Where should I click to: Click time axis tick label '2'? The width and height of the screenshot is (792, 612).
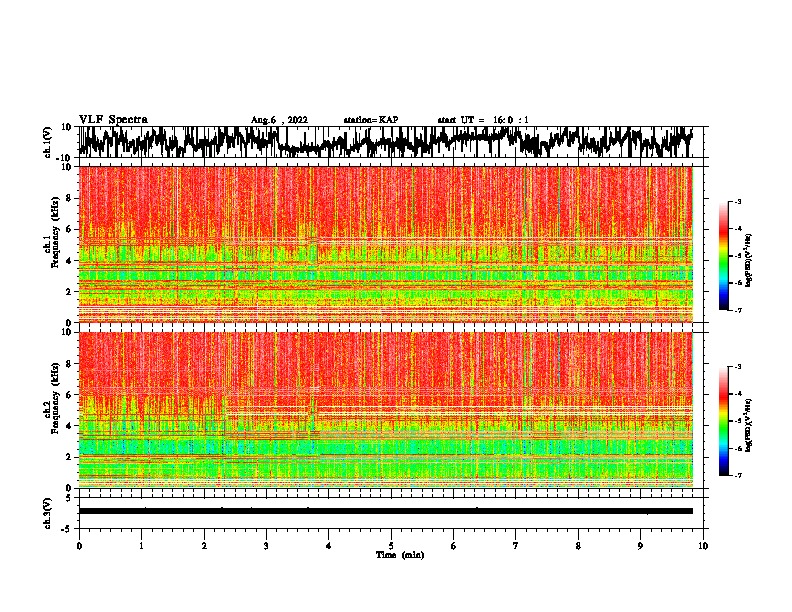click(x=204, y=546)
